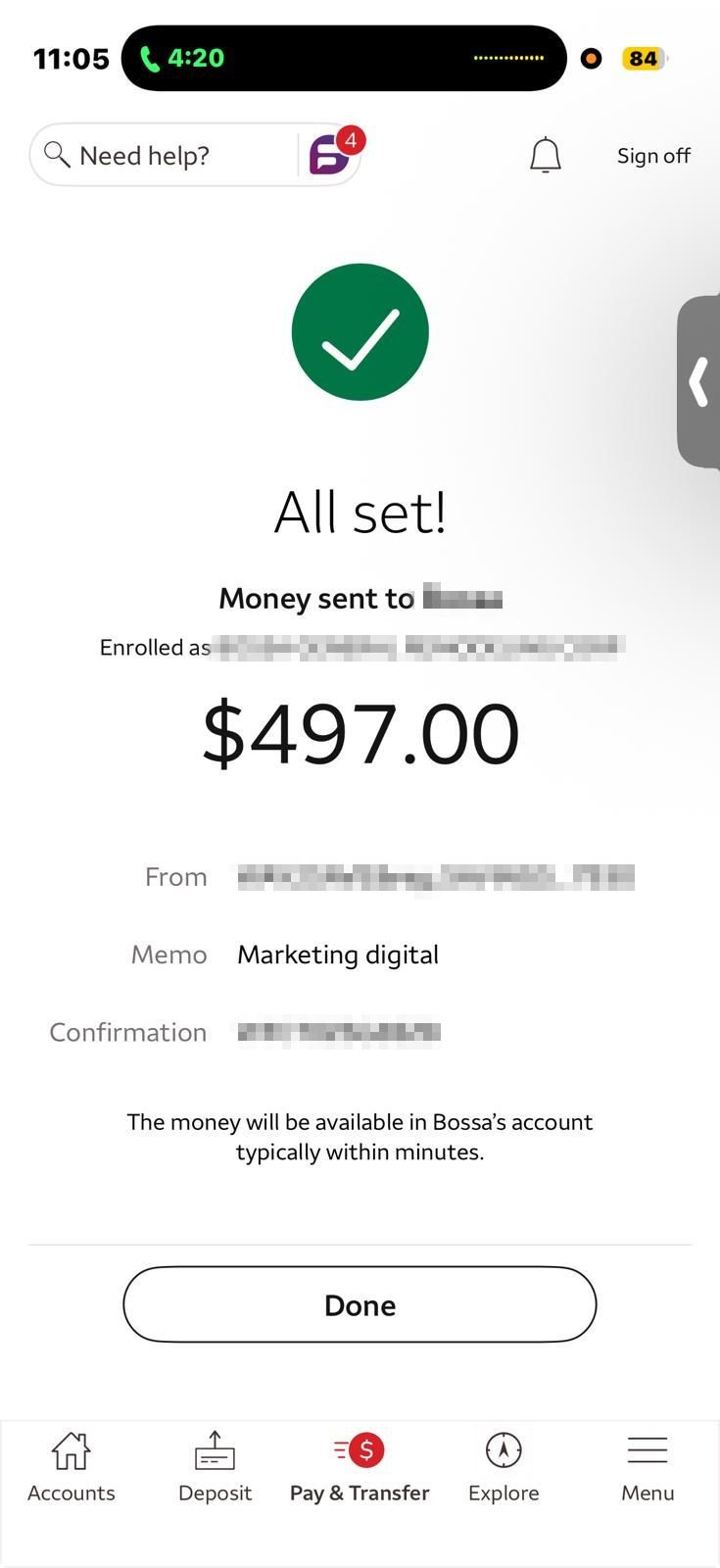Open the Fargo assistant icon with badge
Viewport: 720px width, 1568px height.
point(330,155)
